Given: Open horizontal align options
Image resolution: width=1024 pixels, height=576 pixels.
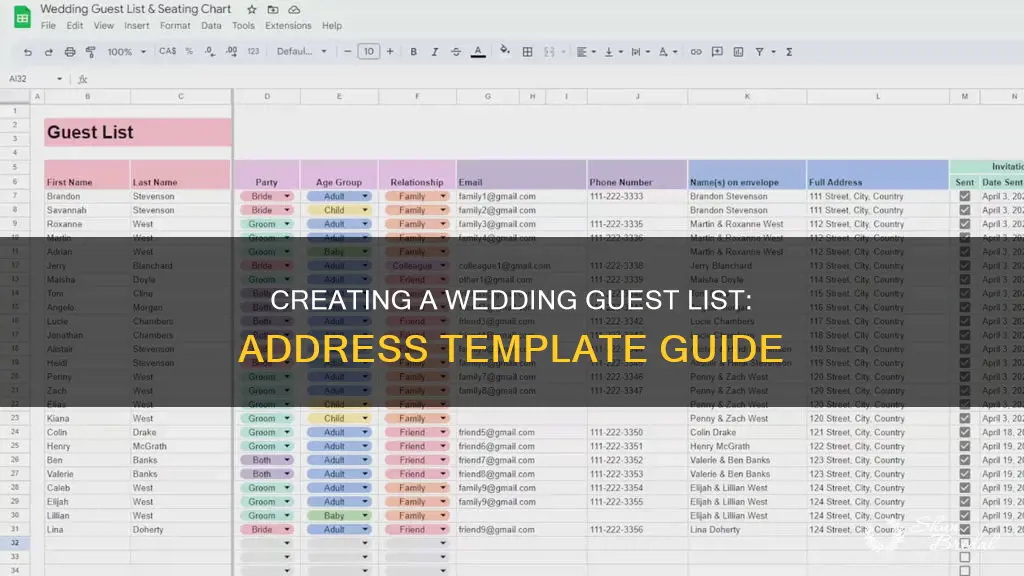Looking at the screenshot, I should point(585,52).
